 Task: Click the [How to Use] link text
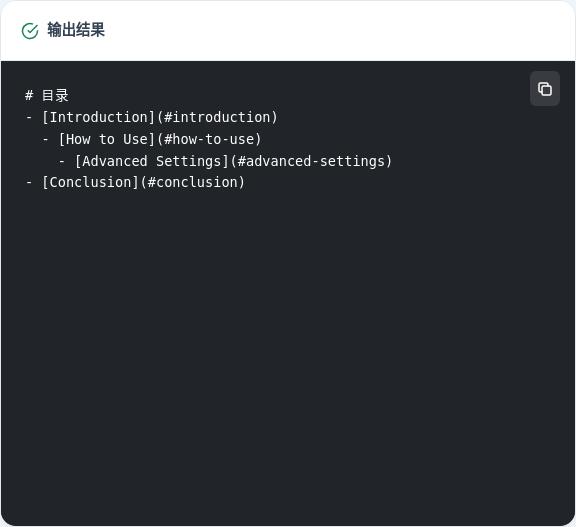107,139
